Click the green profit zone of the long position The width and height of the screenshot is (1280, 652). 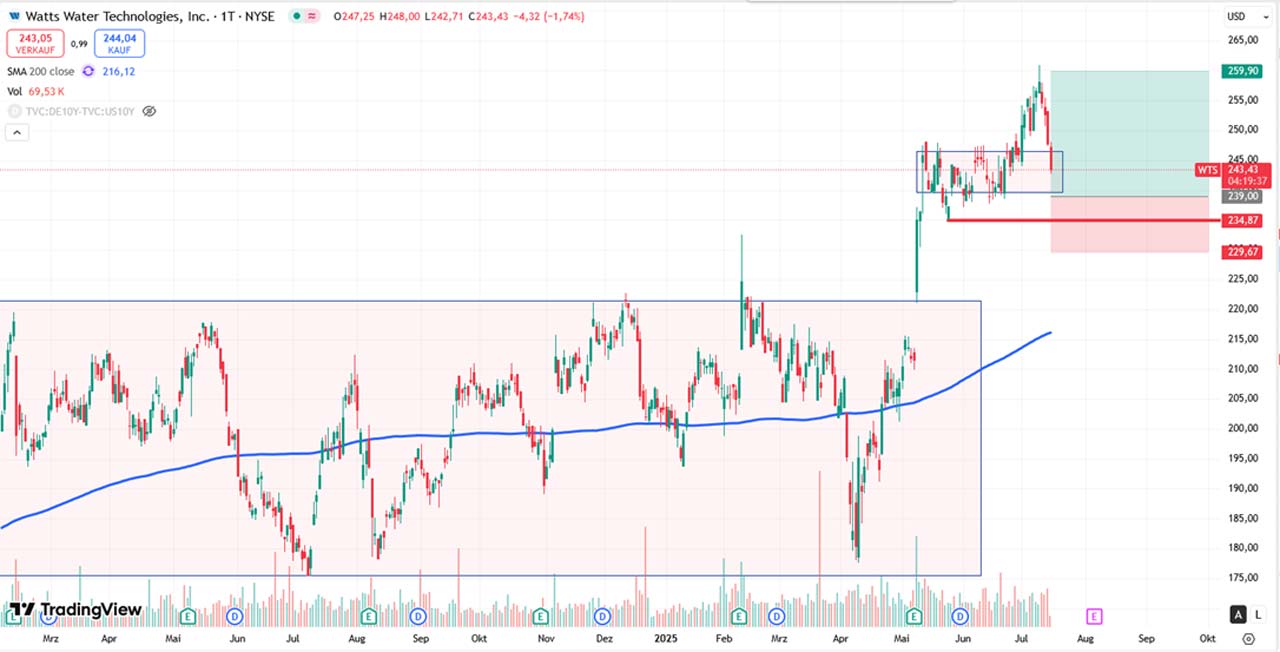(x=1130, y=130)
